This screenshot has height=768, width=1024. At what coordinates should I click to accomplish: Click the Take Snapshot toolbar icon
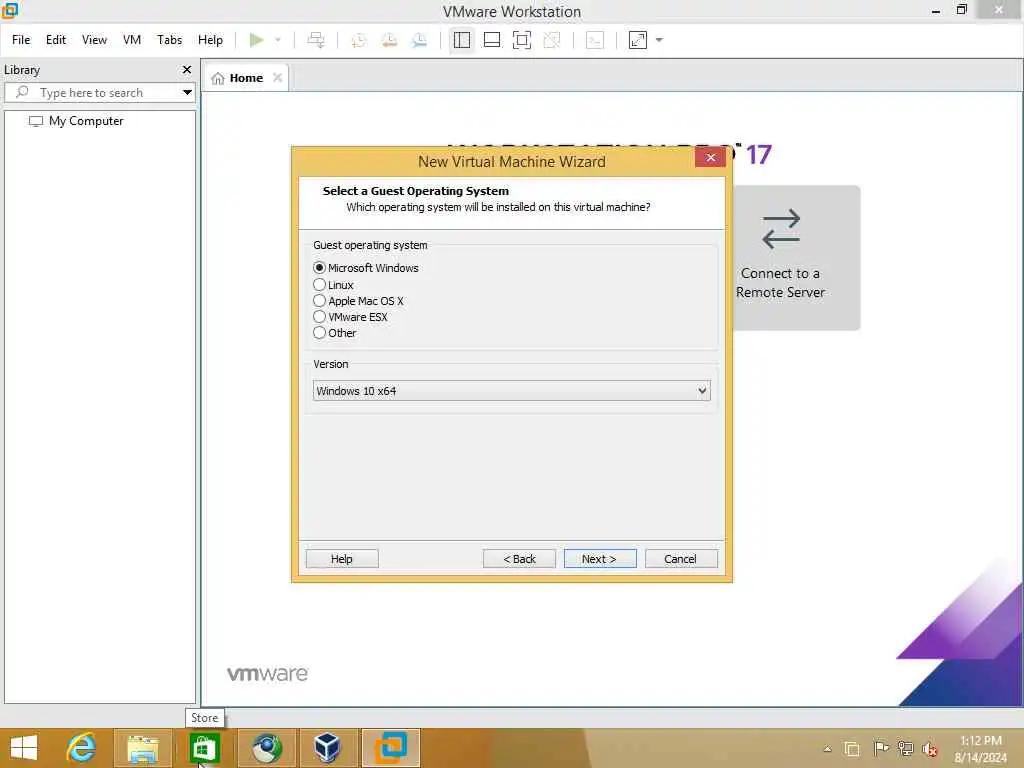[x=359, y=40]
